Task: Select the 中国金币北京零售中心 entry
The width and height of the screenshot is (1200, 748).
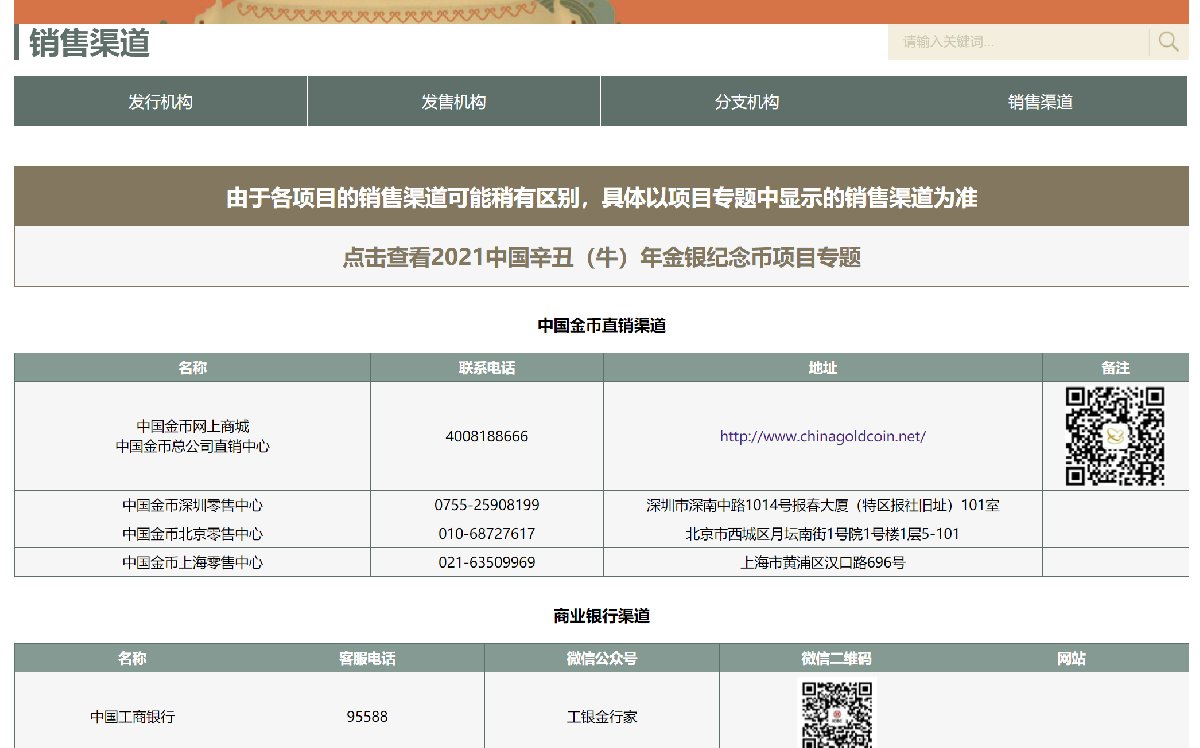Action: [192, 534]
